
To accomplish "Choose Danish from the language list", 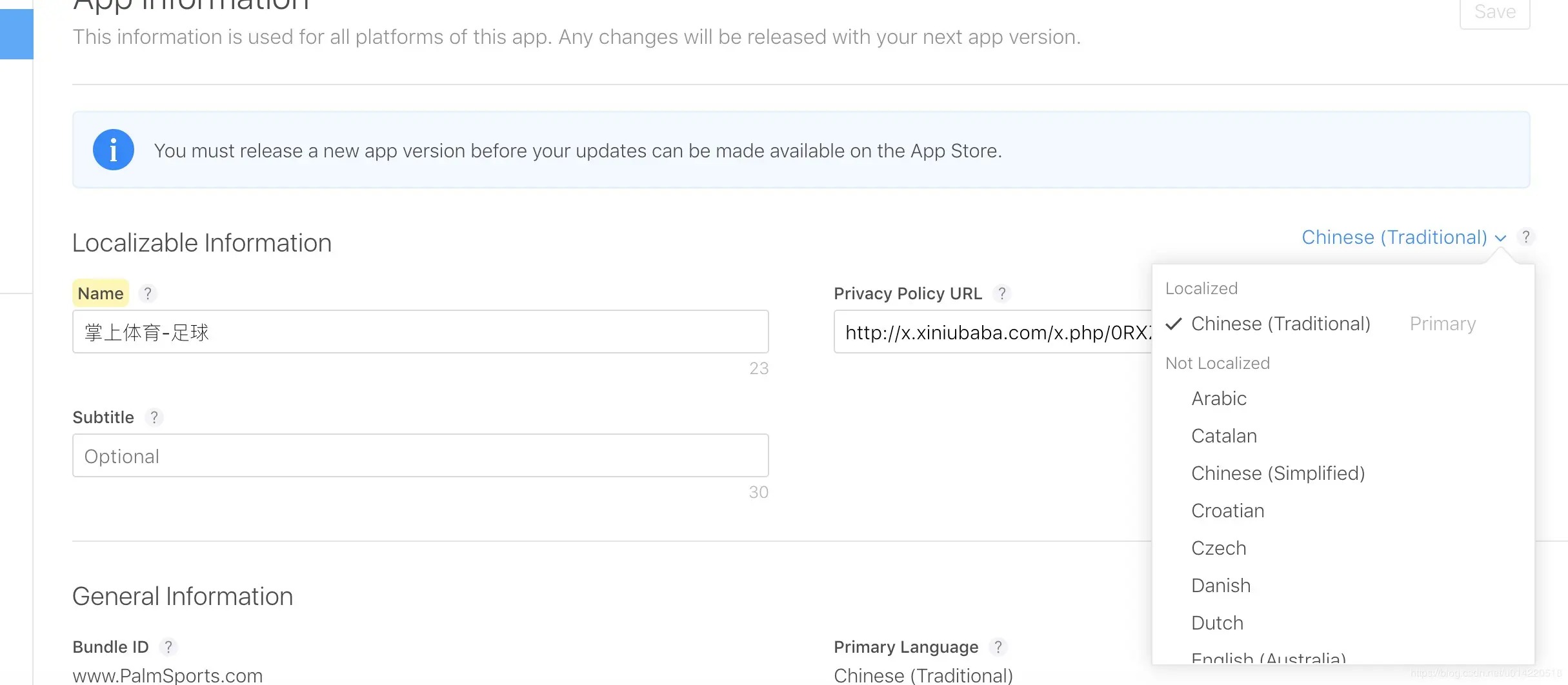I will point(1221,586).
